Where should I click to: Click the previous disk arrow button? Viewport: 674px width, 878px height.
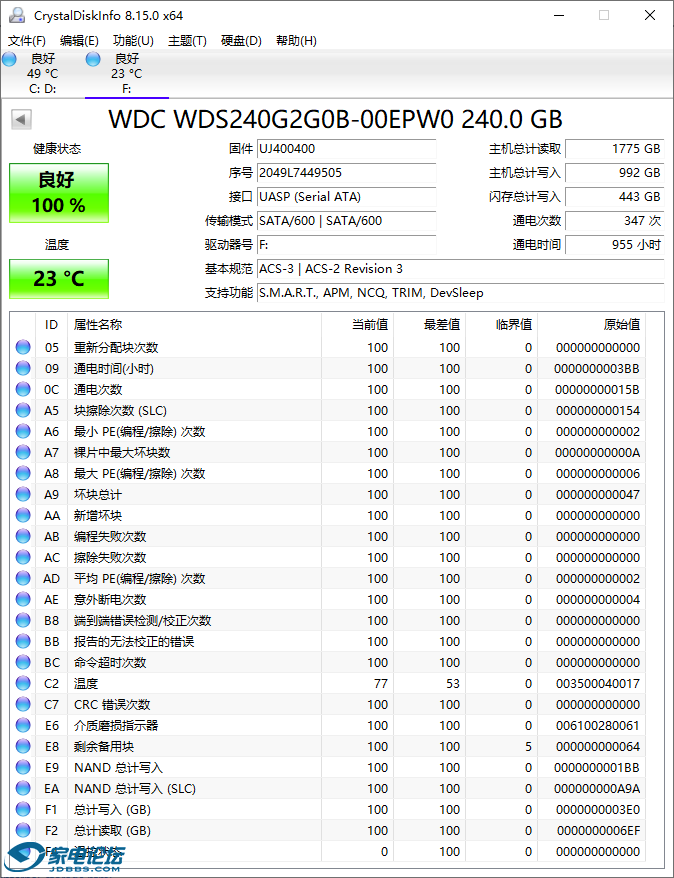21,119
